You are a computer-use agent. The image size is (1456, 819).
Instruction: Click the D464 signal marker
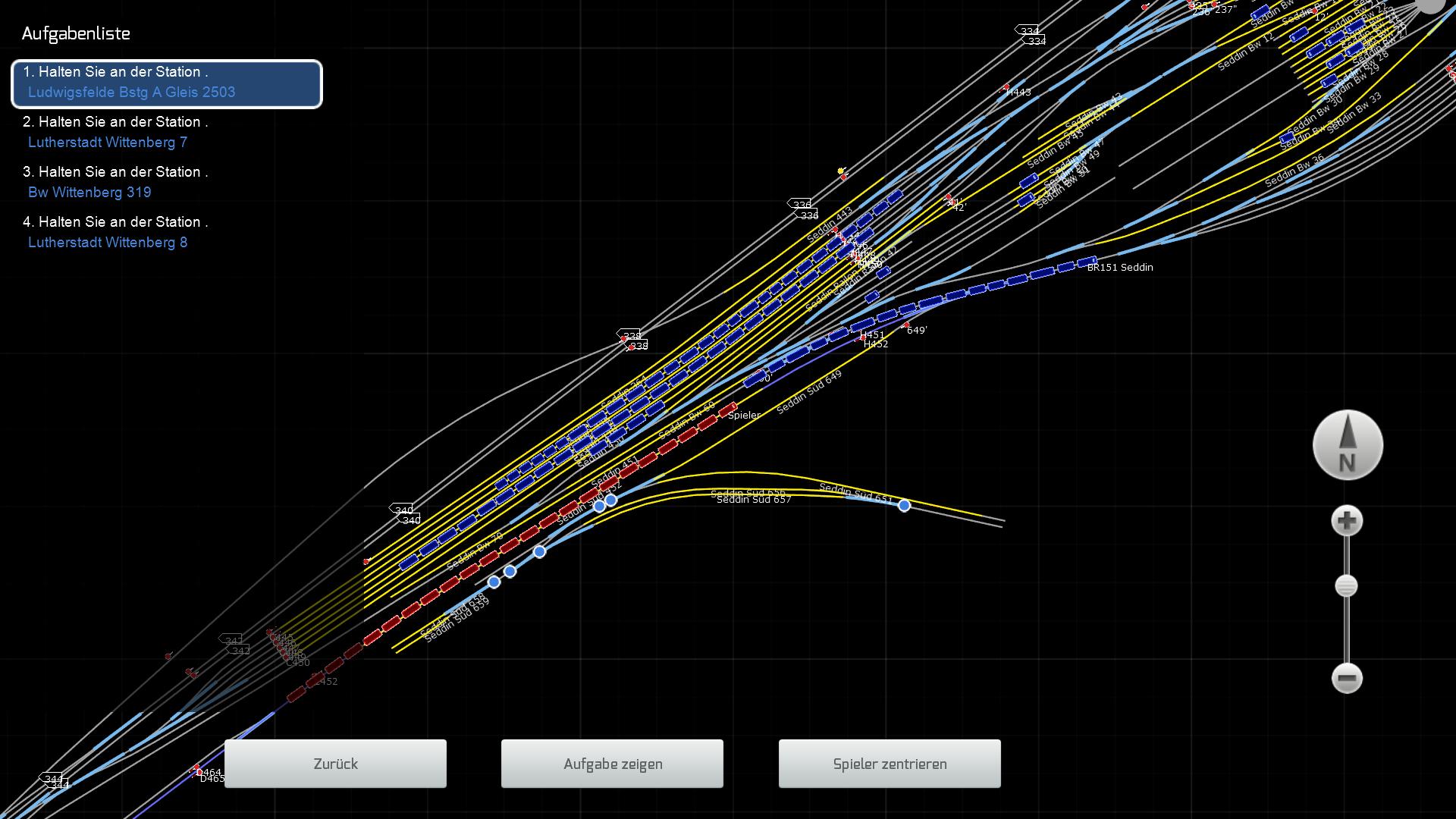pos(197,768)
